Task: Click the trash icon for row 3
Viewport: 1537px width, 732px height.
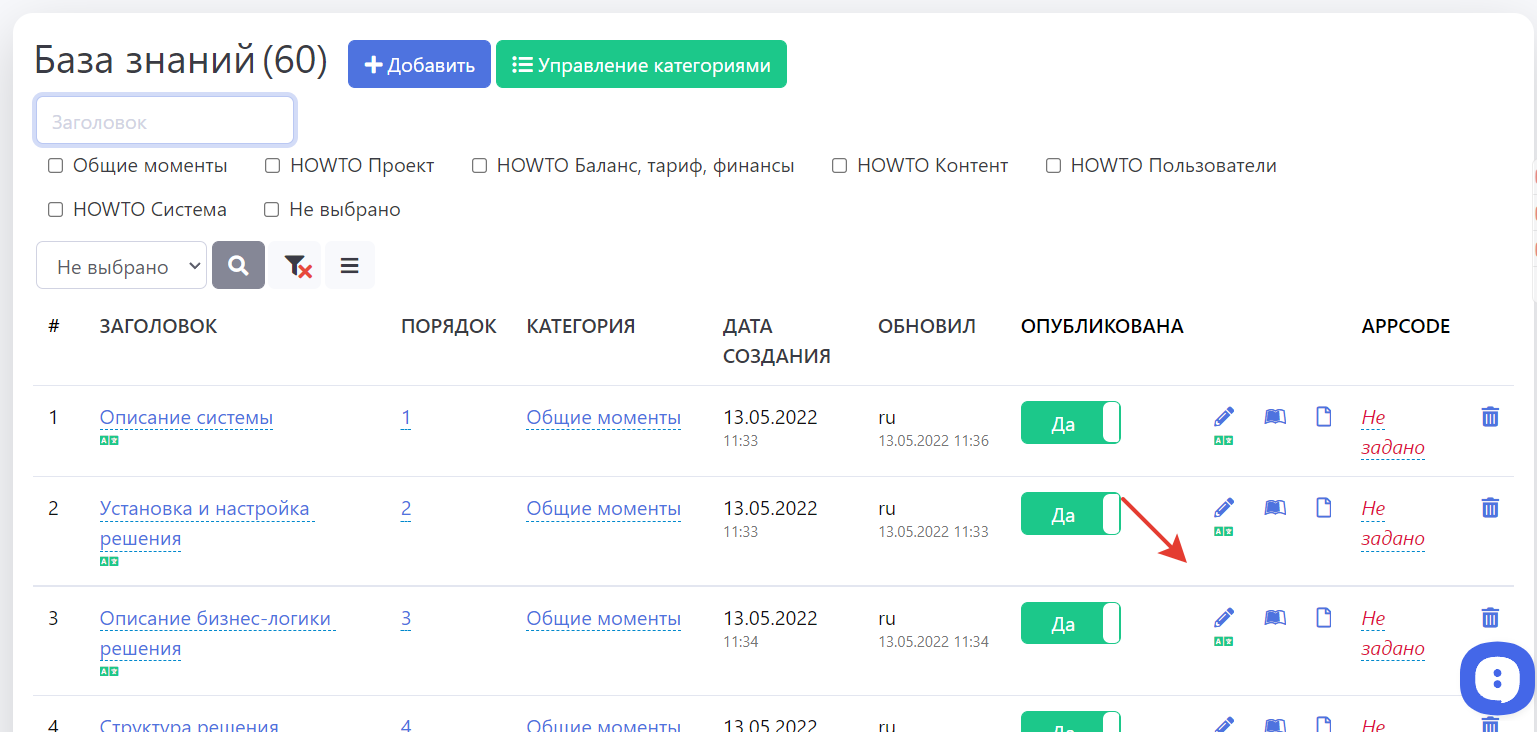Action: point(1489,617)
